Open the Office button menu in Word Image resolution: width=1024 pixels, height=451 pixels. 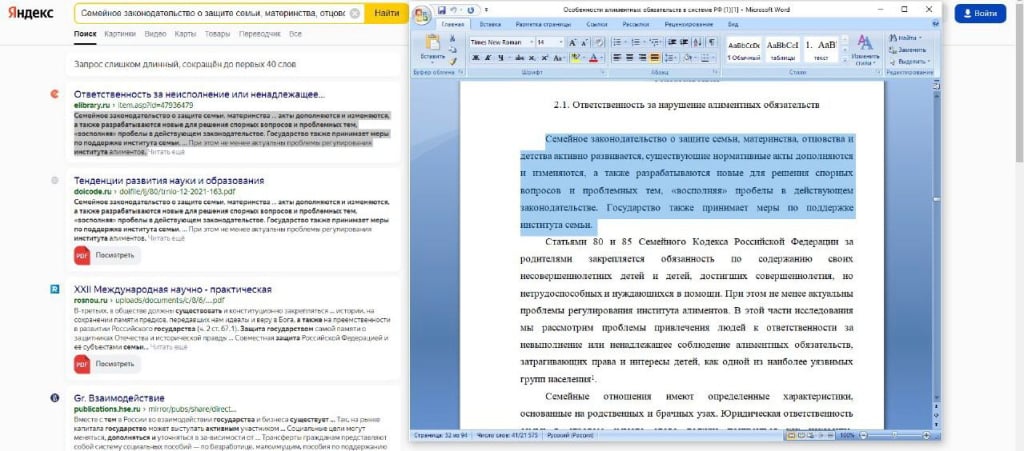pos(422,16)
